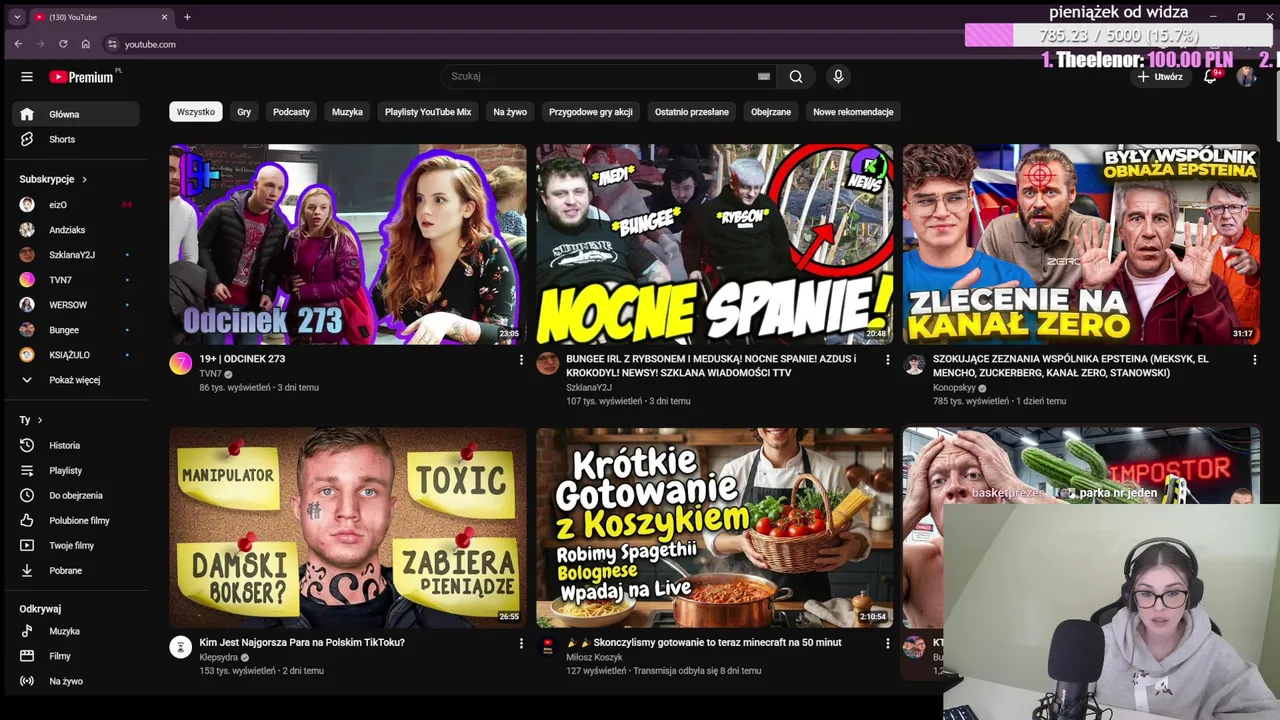The width and height of the screenshot is (1280, 720).
Task: Click the YouTube Premium logo
Action: tap(84, 77)
